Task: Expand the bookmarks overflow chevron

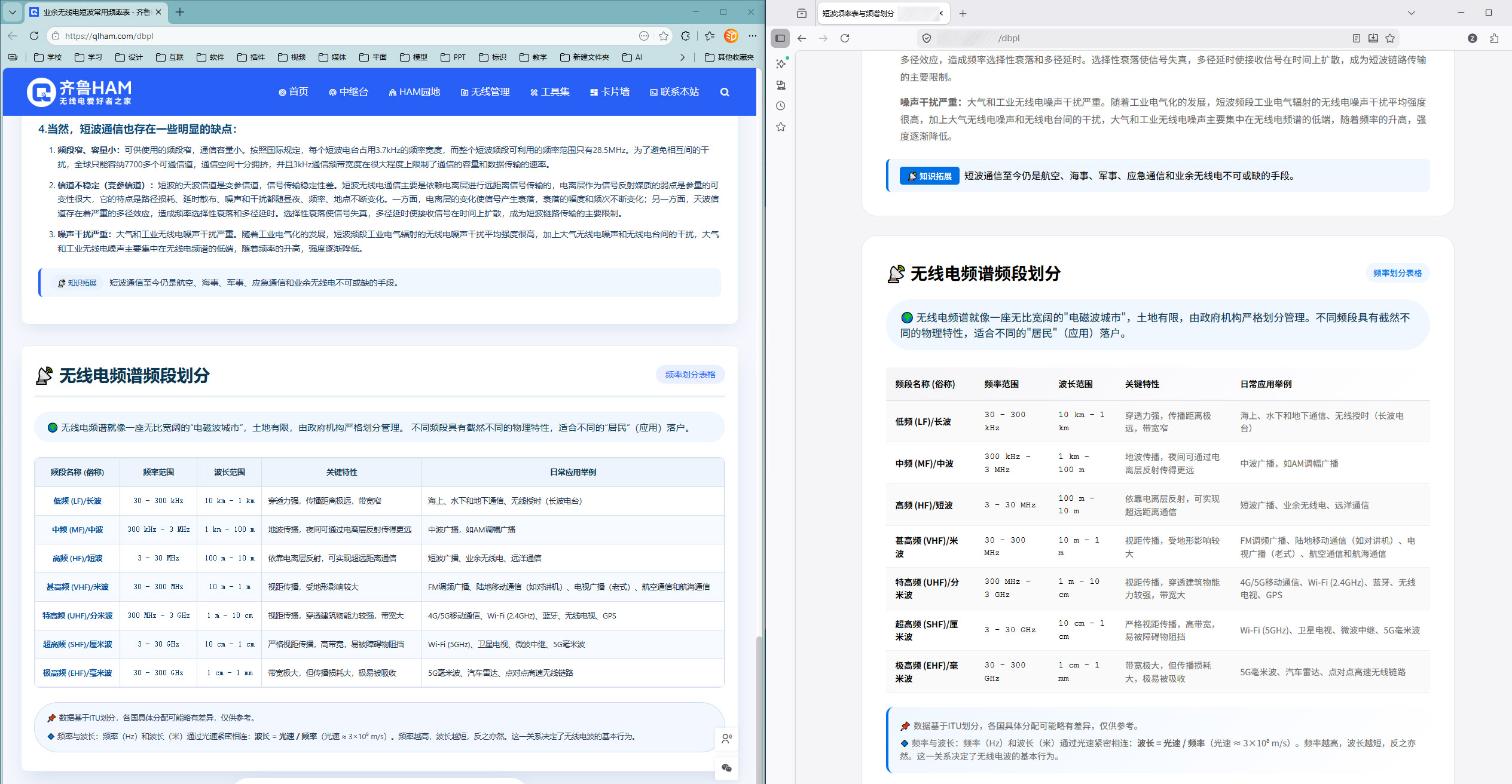Action: tap(682, 57)
